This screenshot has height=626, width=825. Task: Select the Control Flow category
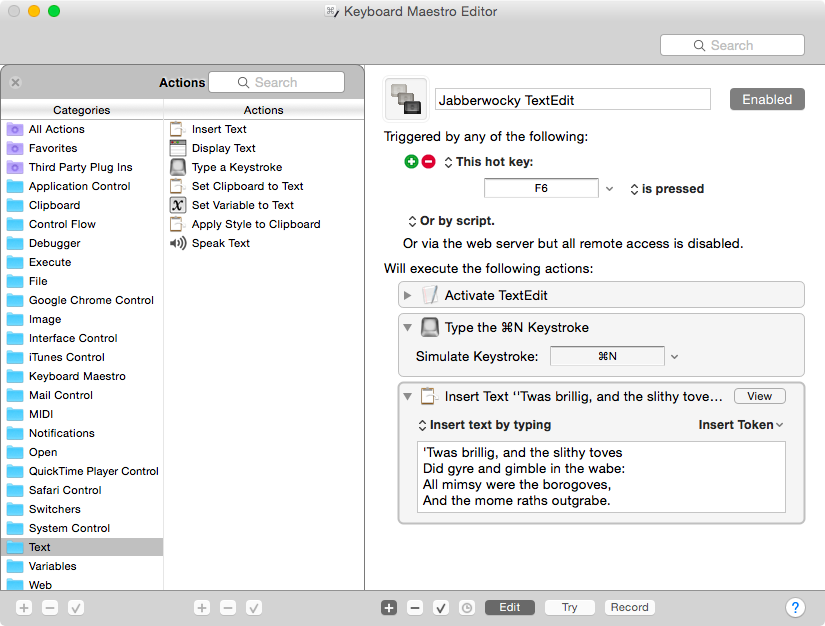(82, 224)
